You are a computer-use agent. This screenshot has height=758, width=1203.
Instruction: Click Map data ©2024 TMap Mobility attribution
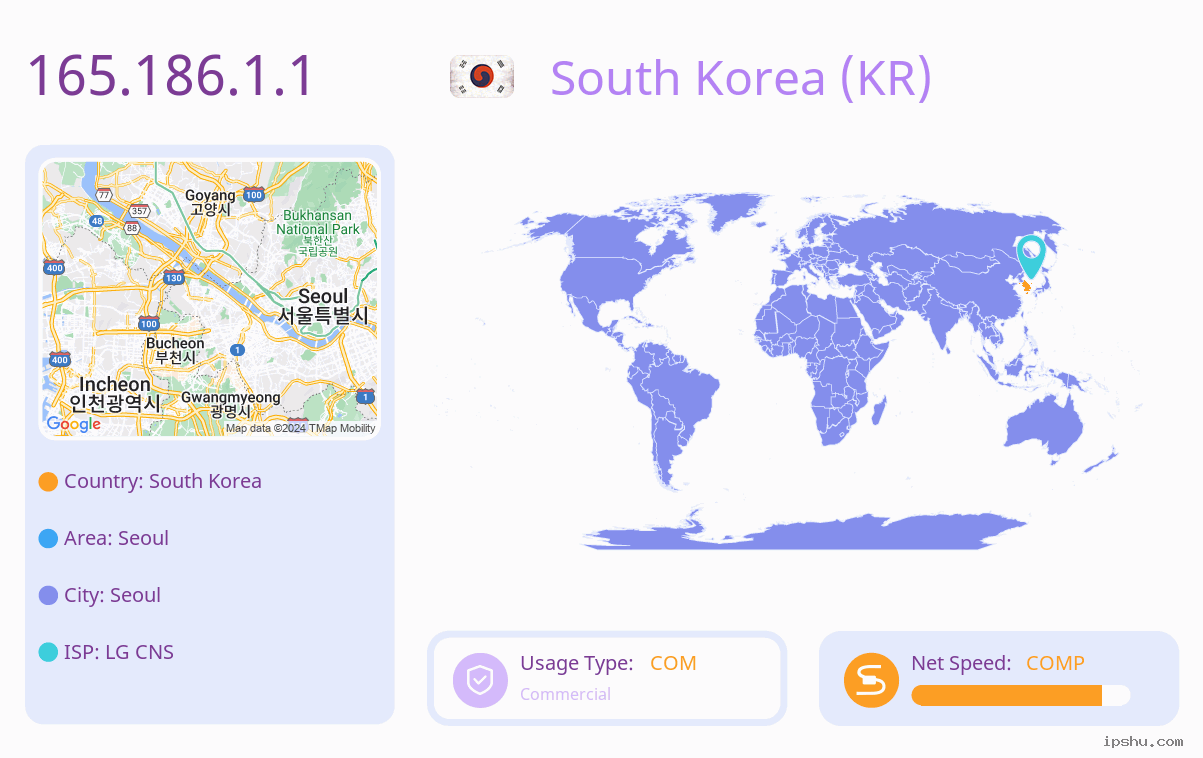300,428
